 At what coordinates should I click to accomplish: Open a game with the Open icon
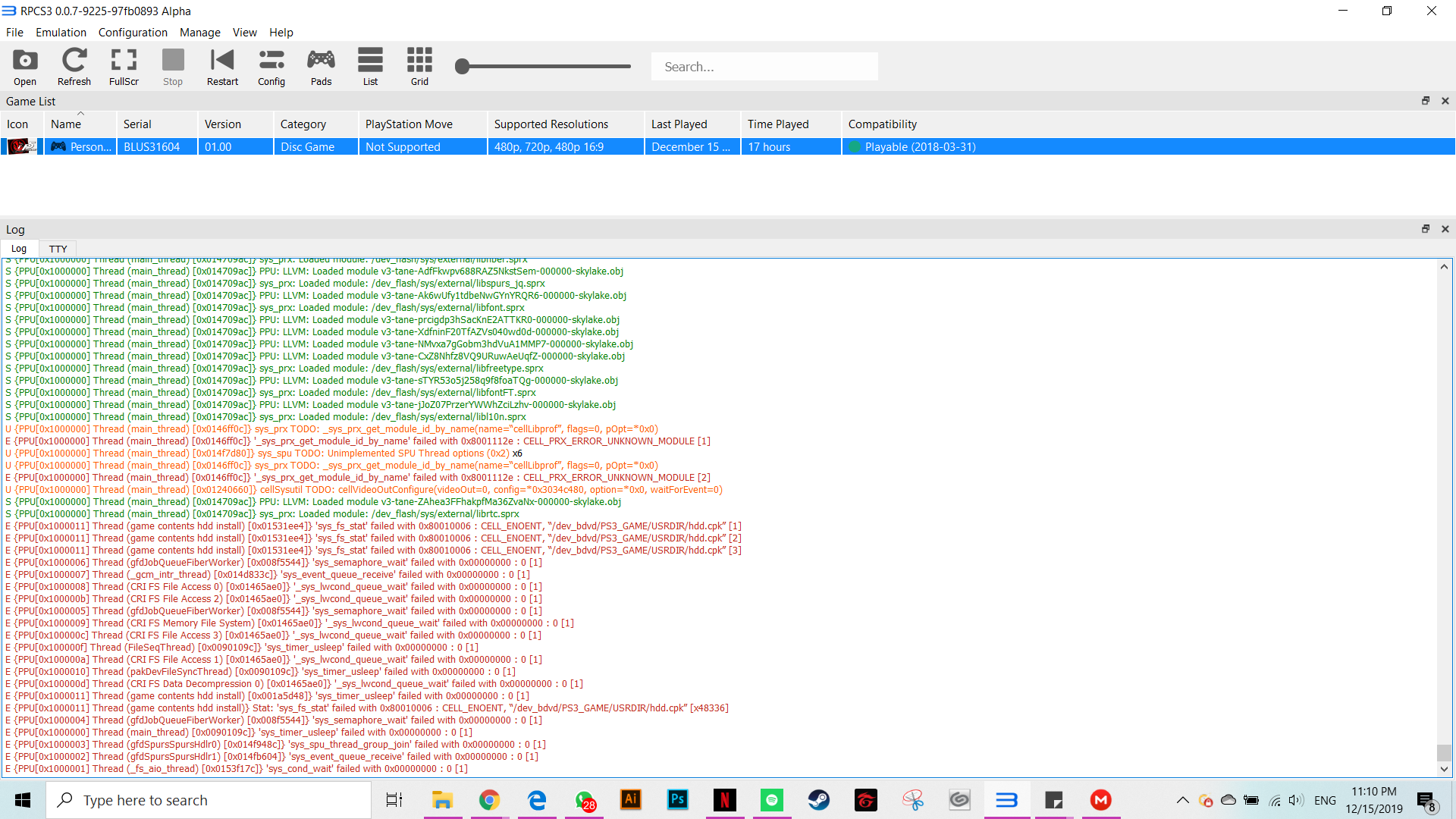tap(24, 67)
